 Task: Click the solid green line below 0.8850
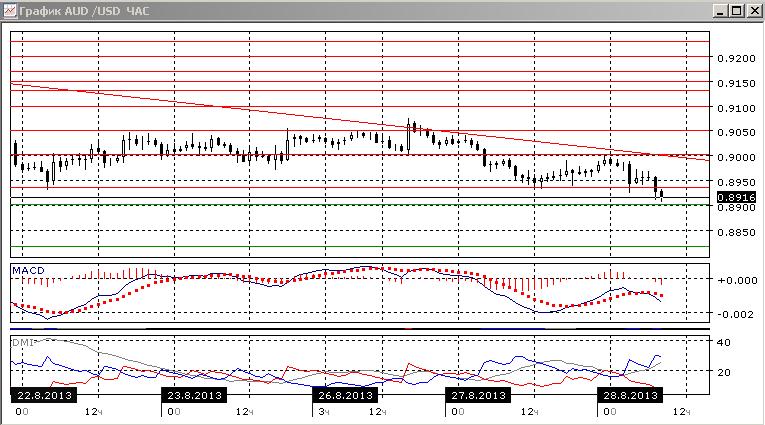(x=360, y=246)
